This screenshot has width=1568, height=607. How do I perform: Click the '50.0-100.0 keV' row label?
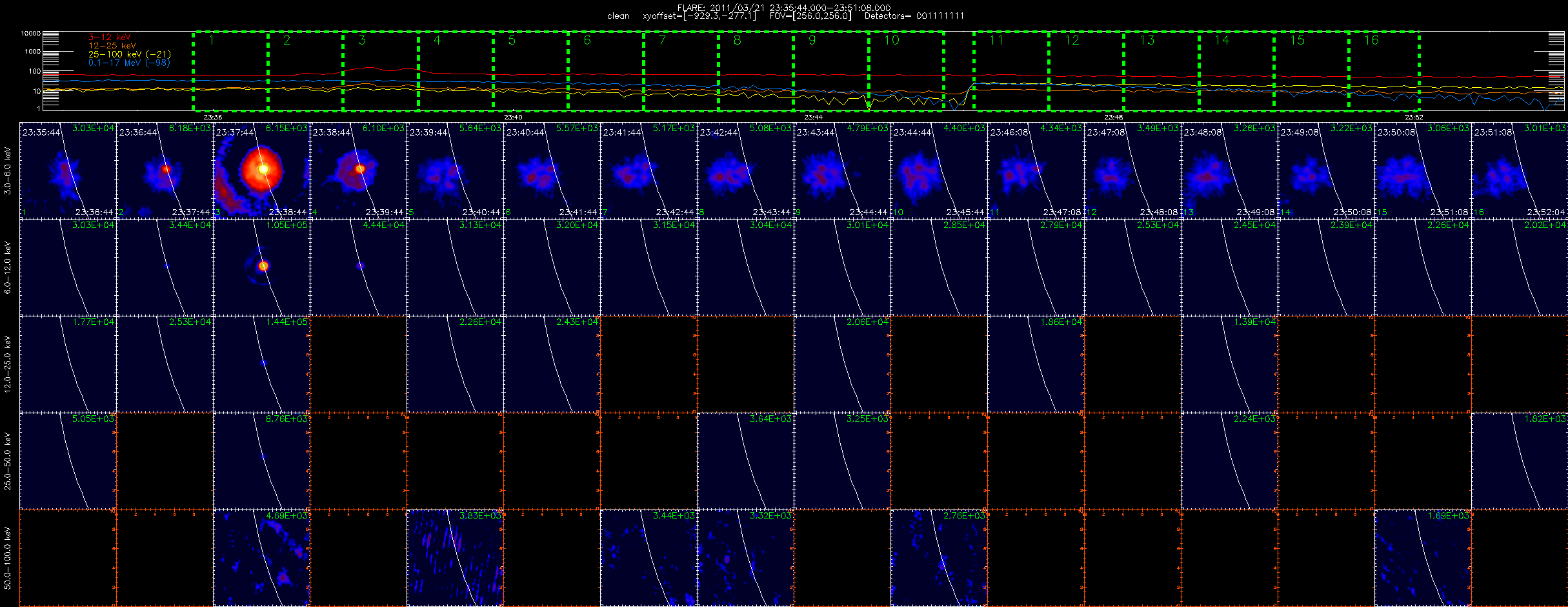[x=8, y=558]
